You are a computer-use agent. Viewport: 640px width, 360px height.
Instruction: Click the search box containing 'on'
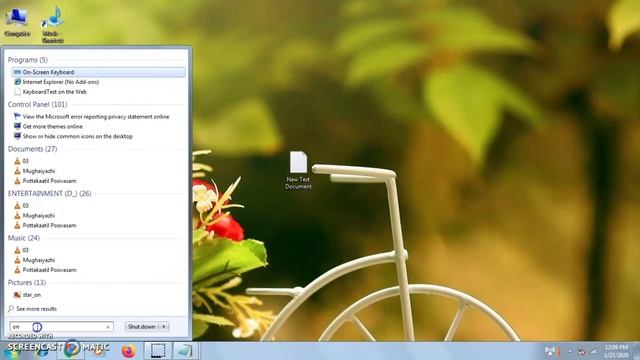(x=61, y=327)
